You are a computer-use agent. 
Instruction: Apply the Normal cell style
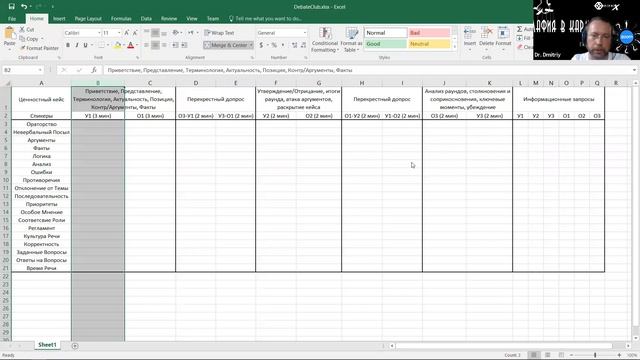385,33
